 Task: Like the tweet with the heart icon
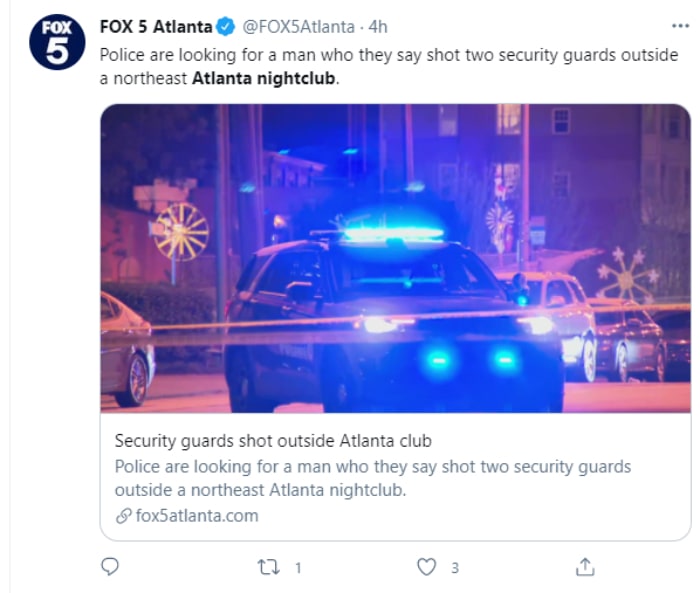(x=426, y=567)
